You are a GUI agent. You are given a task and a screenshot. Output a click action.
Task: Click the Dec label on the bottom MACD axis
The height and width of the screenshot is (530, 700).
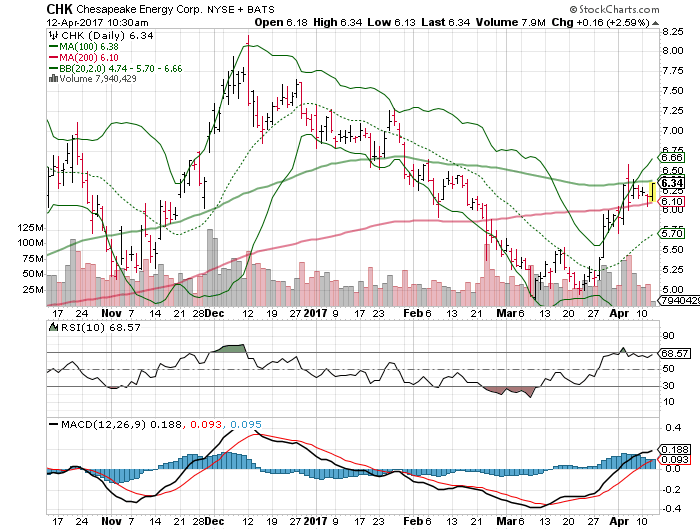[214, 521]
